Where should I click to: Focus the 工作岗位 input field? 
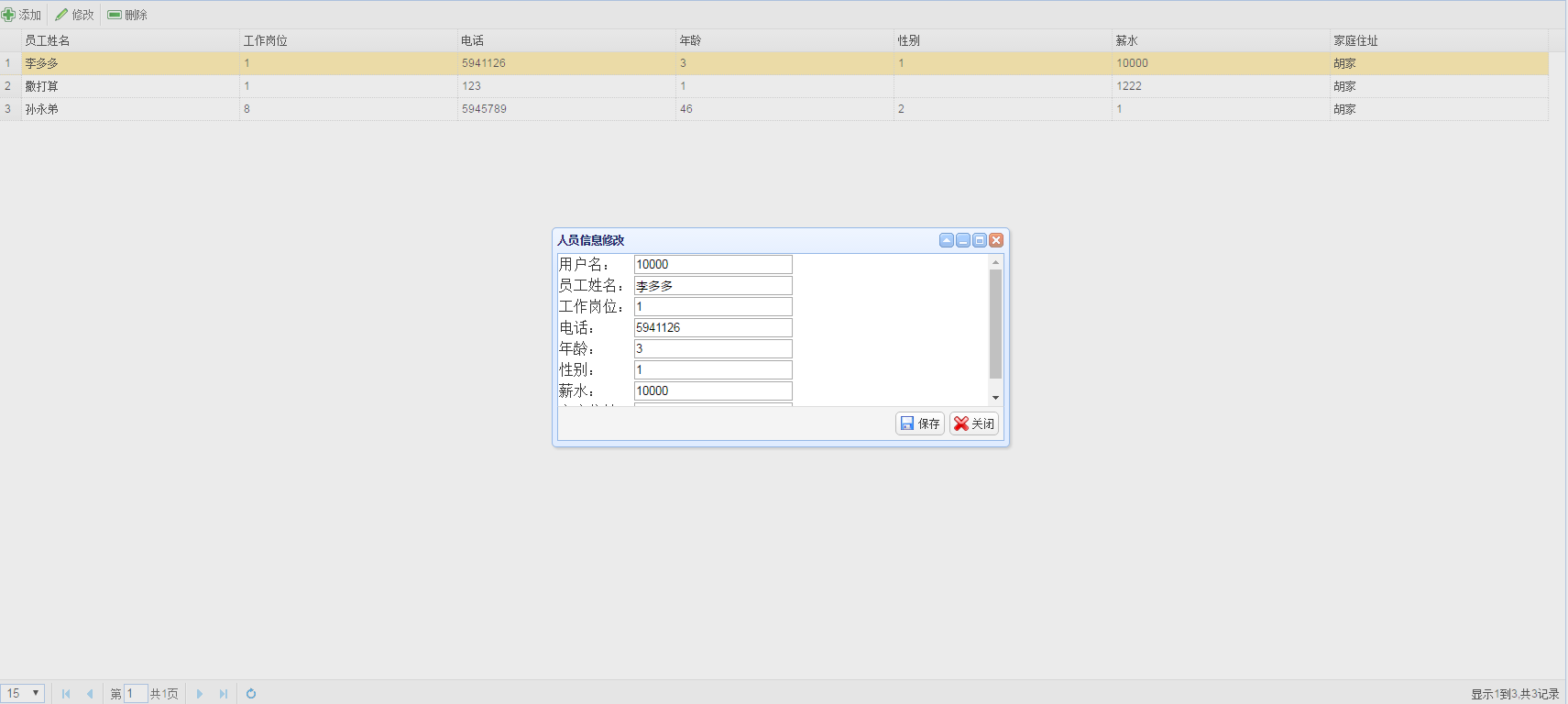[713, 306]
